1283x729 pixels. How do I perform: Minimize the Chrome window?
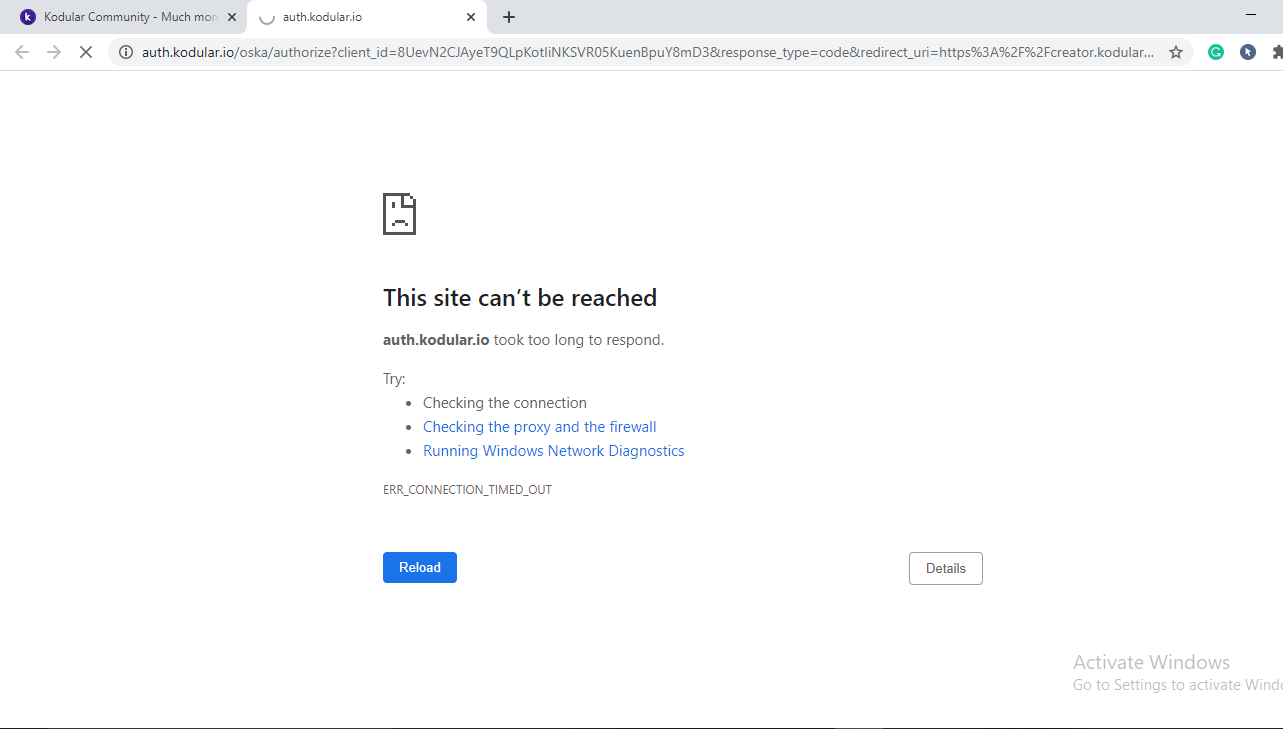pyautogui.click(x=1250, y=16)
